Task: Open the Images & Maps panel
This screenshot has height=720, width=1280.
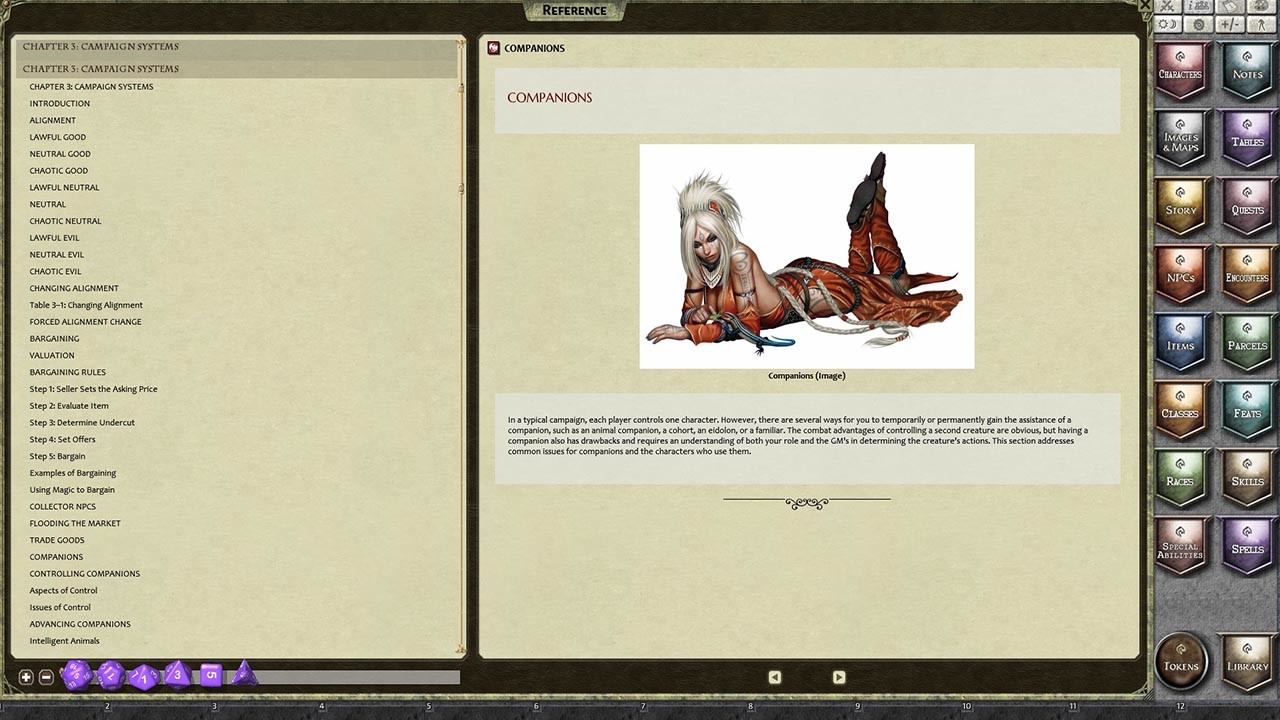Action: [x=1182, y=137]
